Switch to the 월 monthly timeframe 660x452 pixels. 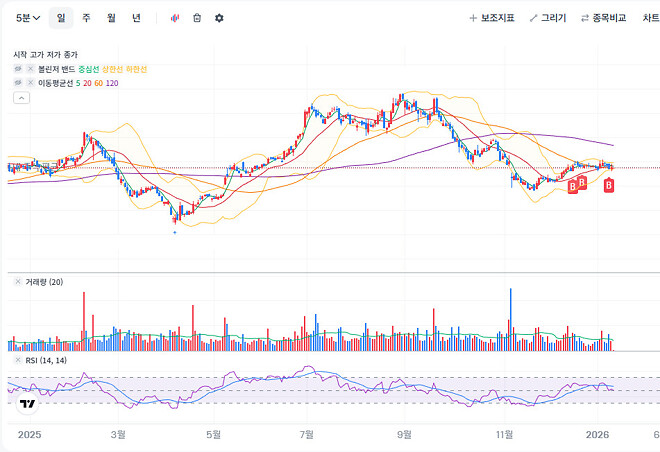(111, 18)
